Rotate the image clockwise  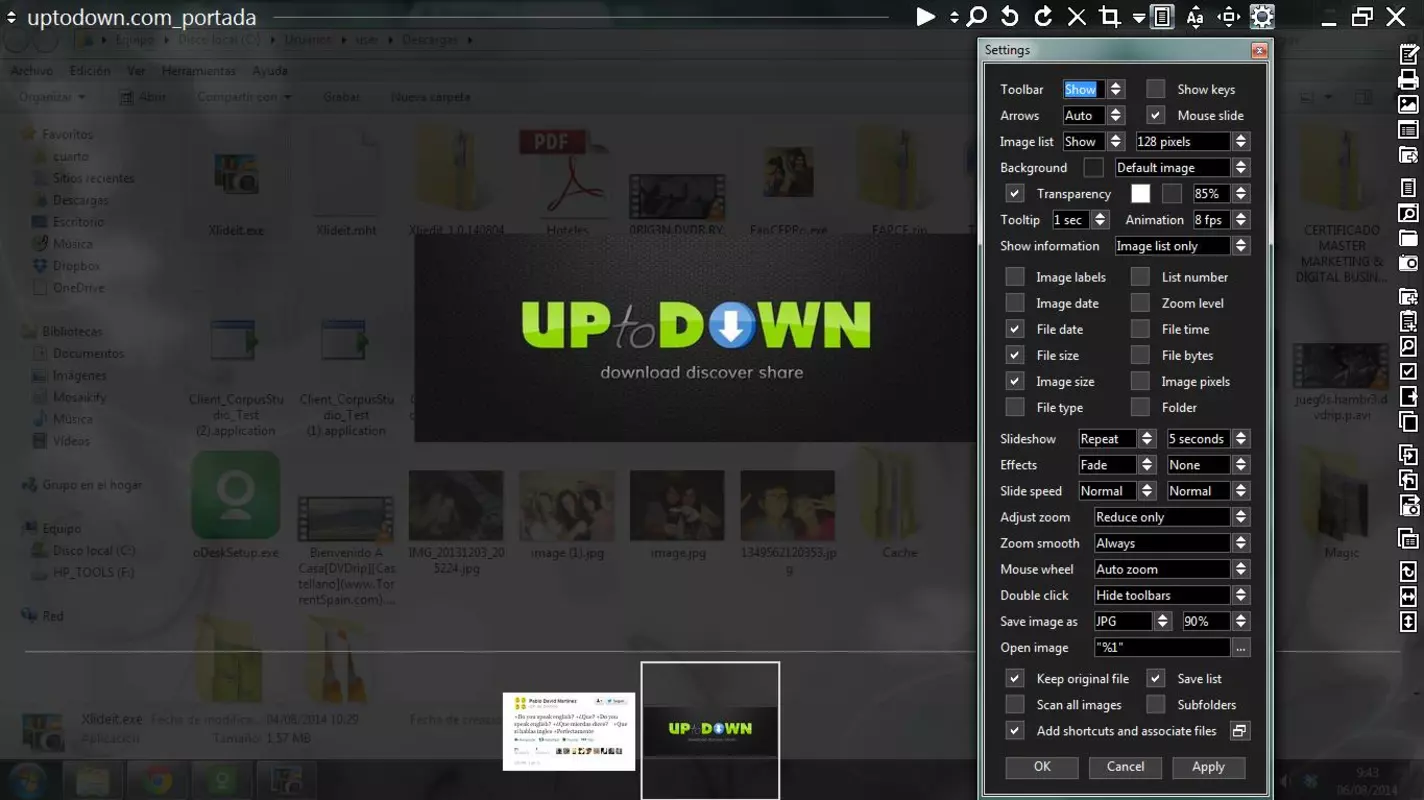click(1043, 17)
